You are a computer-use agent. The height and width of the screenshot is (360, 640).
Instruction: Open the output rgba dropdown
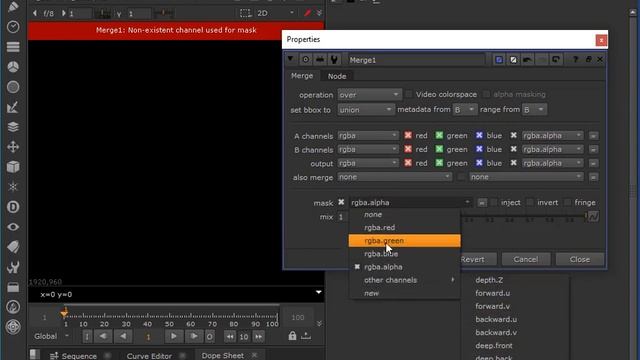368,163
